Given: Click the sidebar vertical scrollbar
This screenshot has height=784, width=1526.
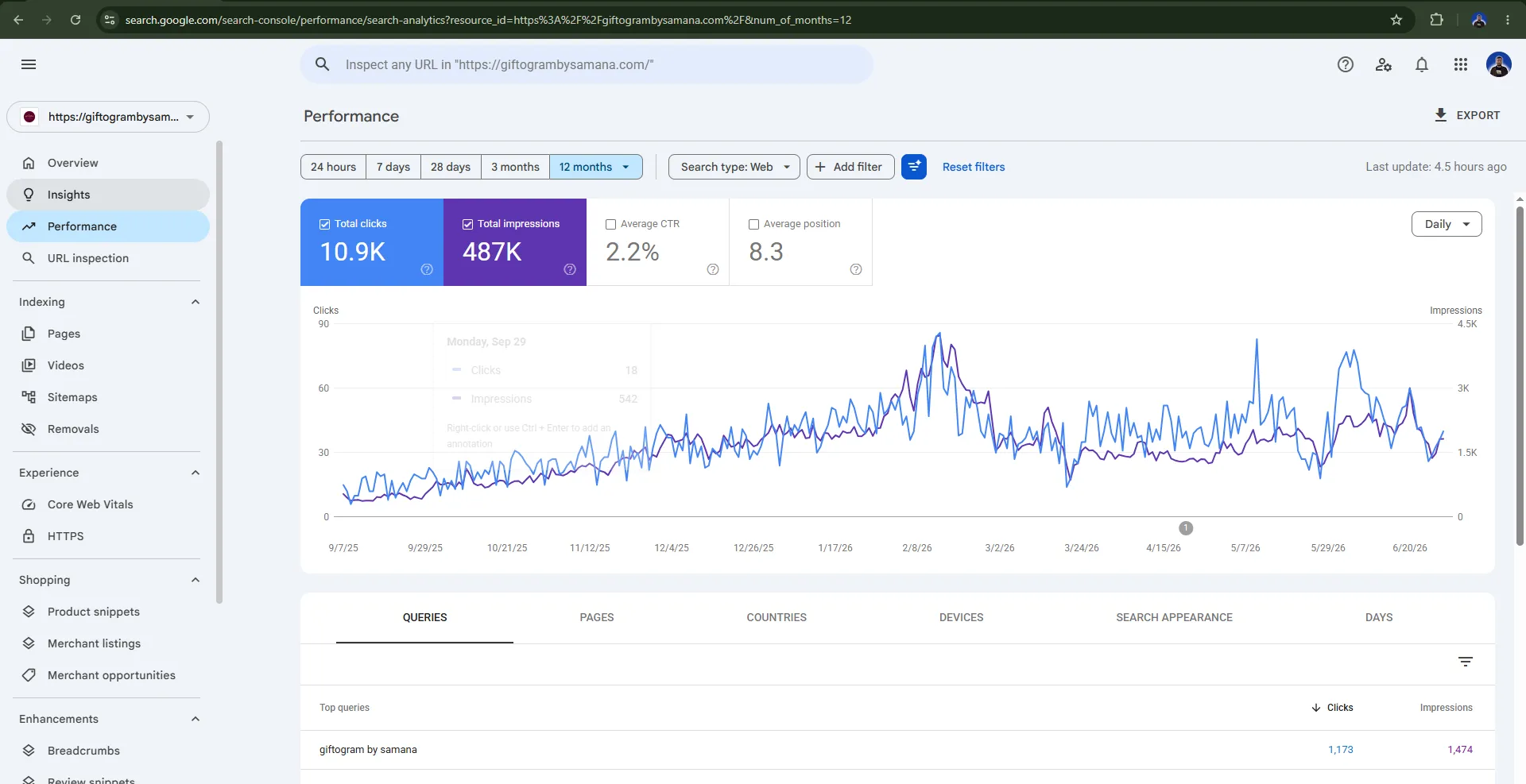Looking at the screenshot, I should click(x=219, y=372).
